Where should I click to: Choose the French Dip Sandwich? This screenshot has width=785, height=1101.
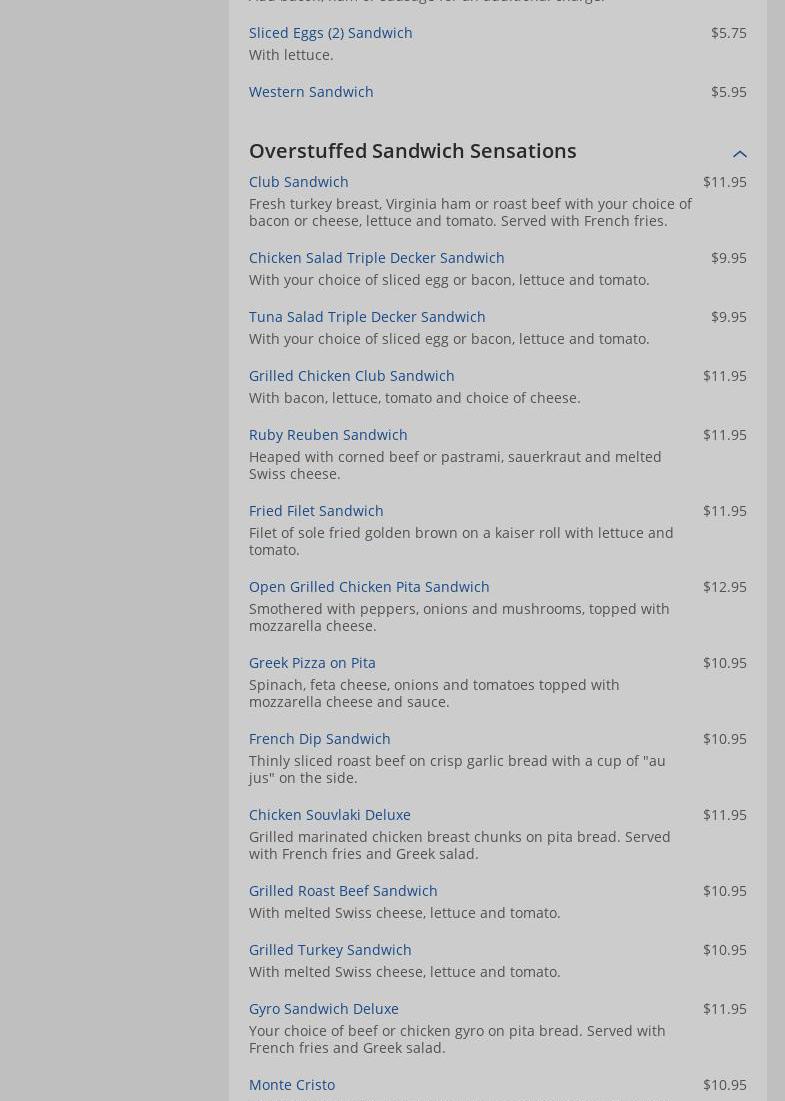[x=319, y=739]
